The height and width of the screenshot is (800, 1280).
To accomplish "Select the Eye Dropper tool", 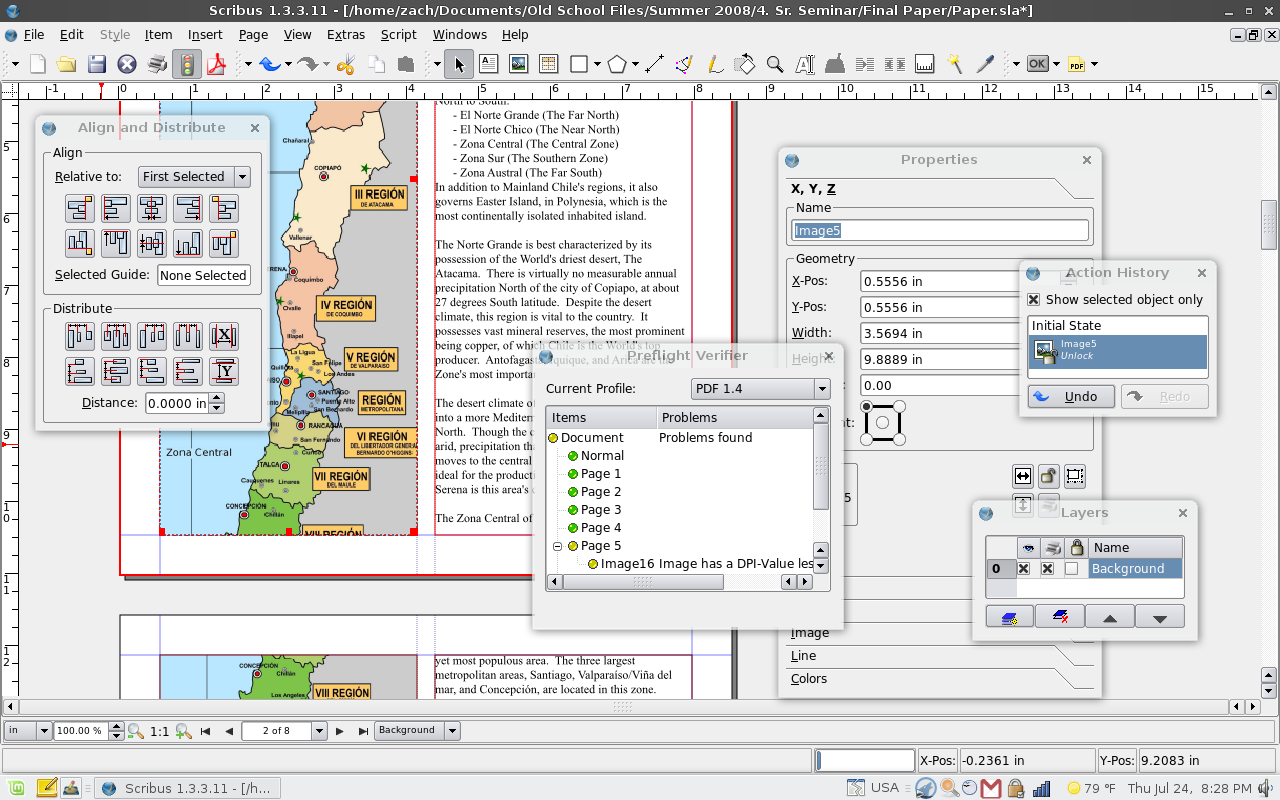I will [x=983, y=63].
